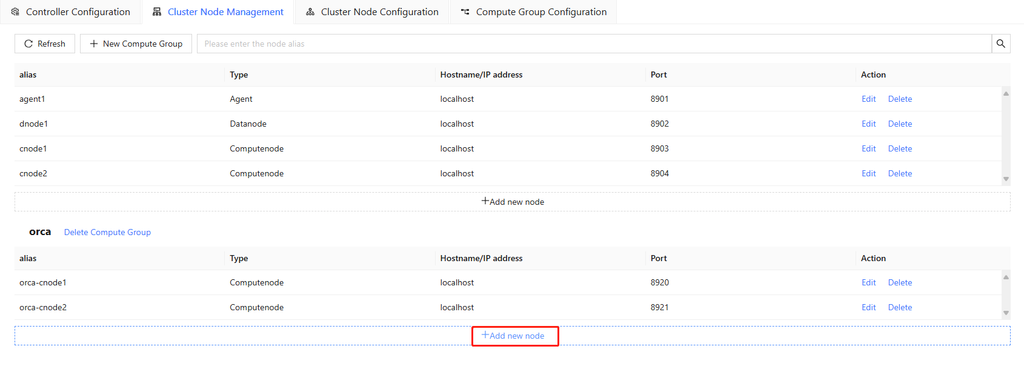Select the Cluster Node Management tab
Screen dimensions: 1024x372
tap(217, 12)
